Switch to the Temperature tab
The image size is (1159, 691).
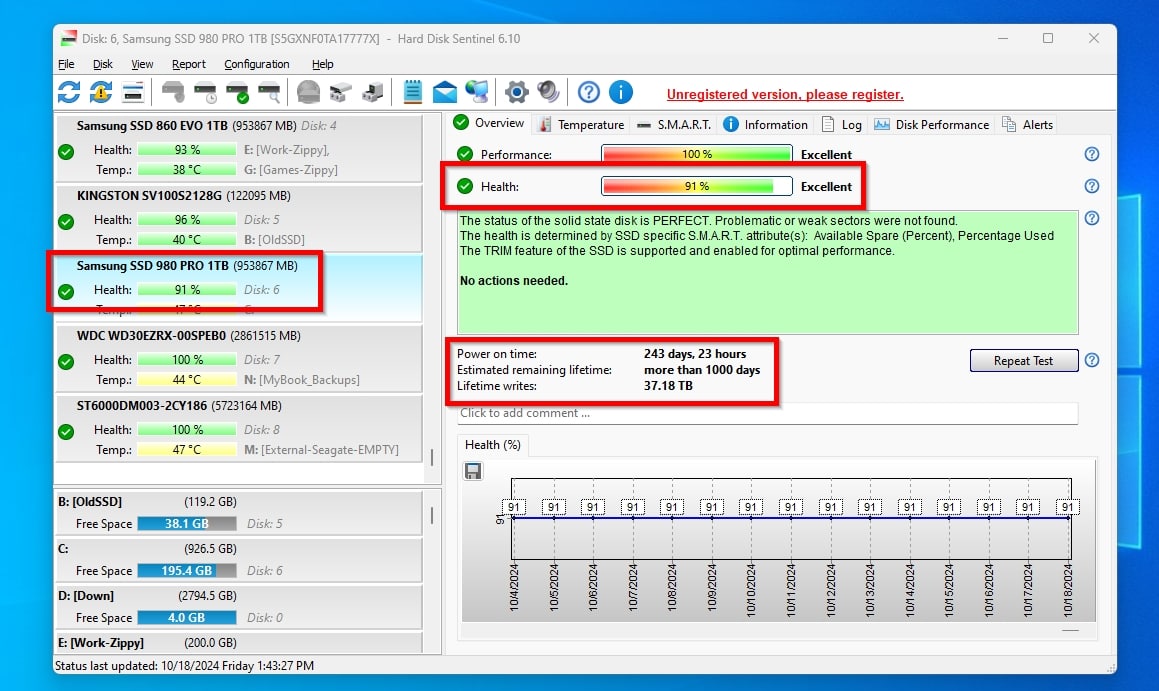pyautogui.click(x=580, y=125)
